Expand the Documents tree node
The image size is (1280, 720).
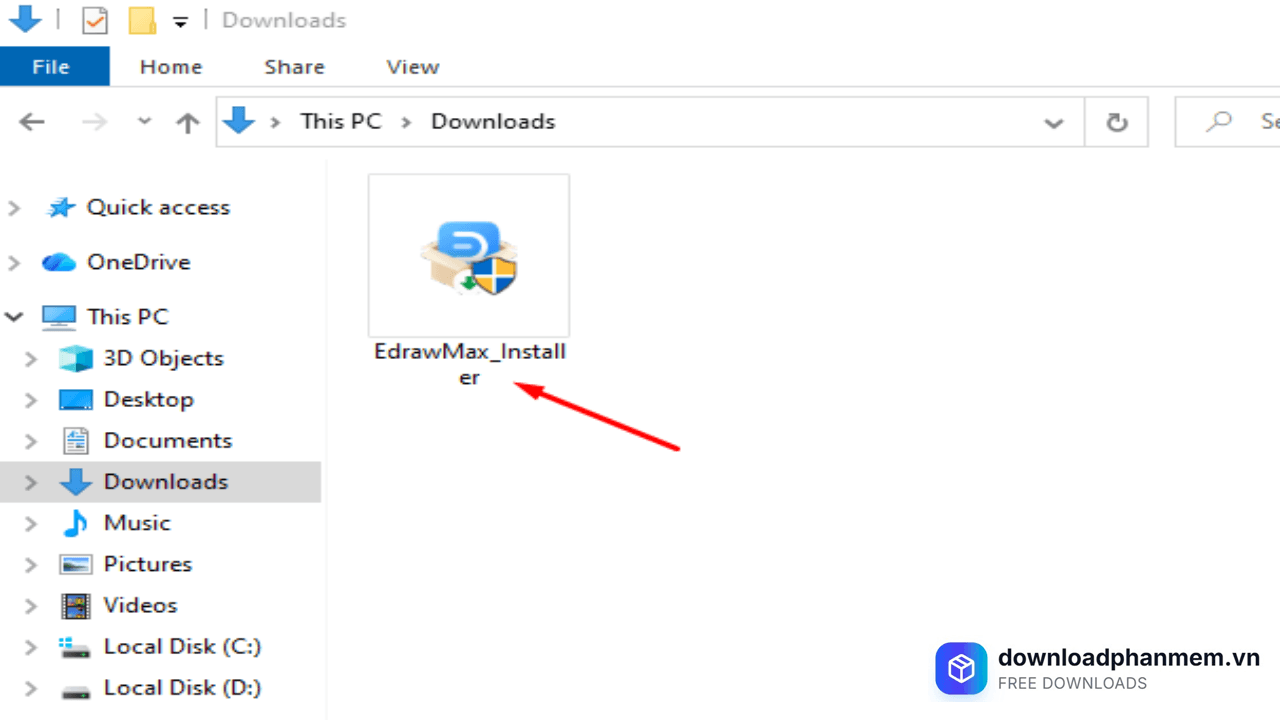click(31, 441)
